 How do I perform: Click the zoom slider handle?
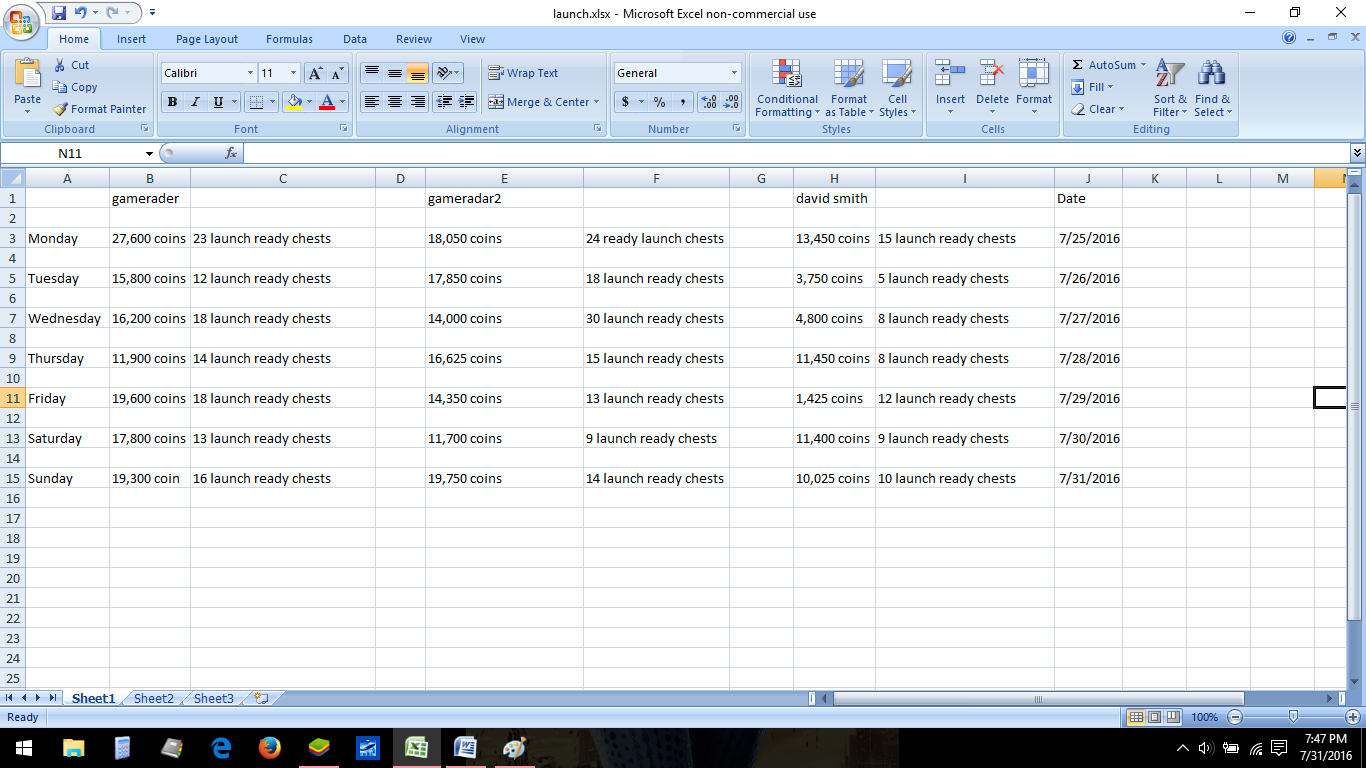[x=1294, y=717]
